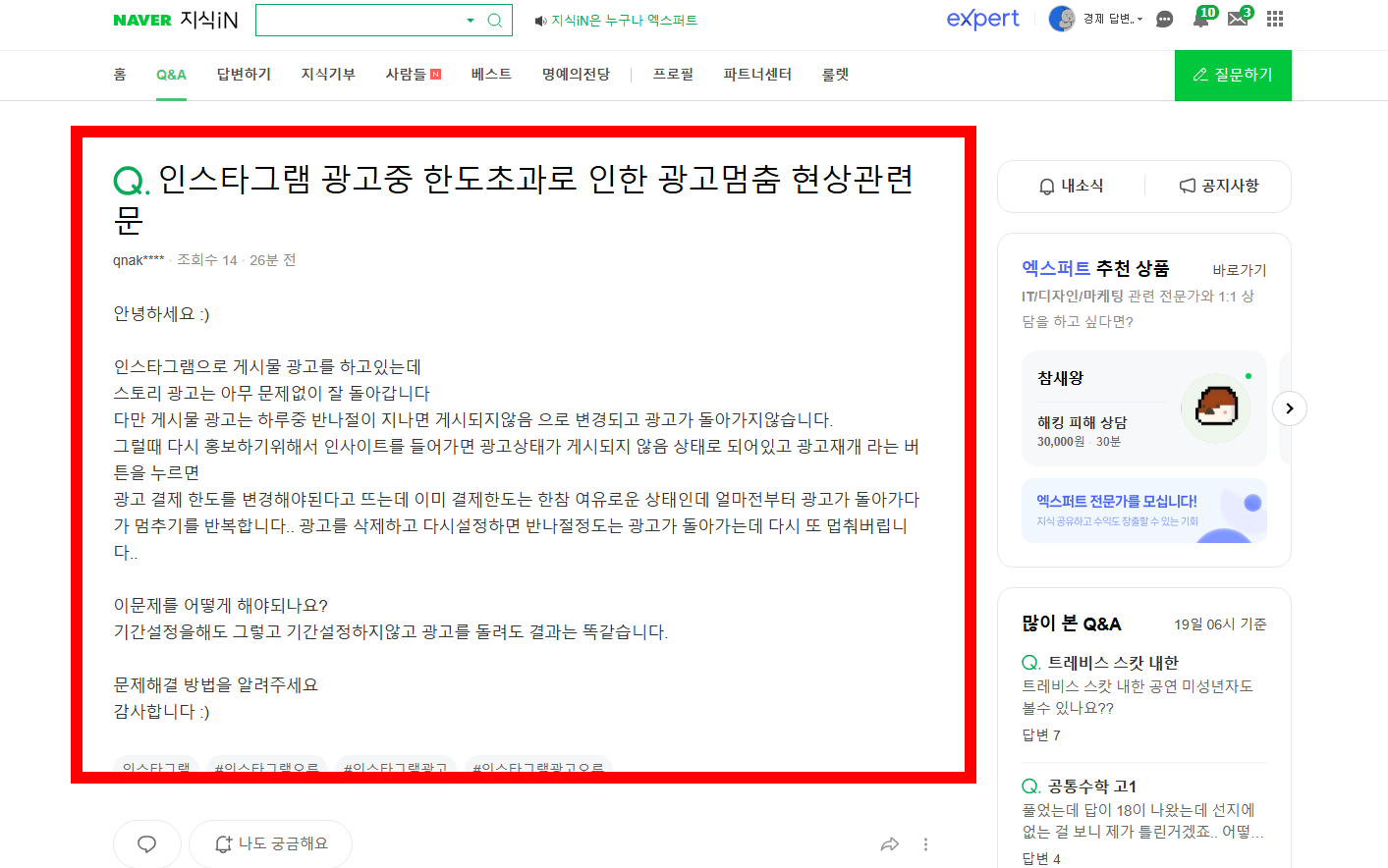
Task: Click the NAVER logo
Action: 142,20
